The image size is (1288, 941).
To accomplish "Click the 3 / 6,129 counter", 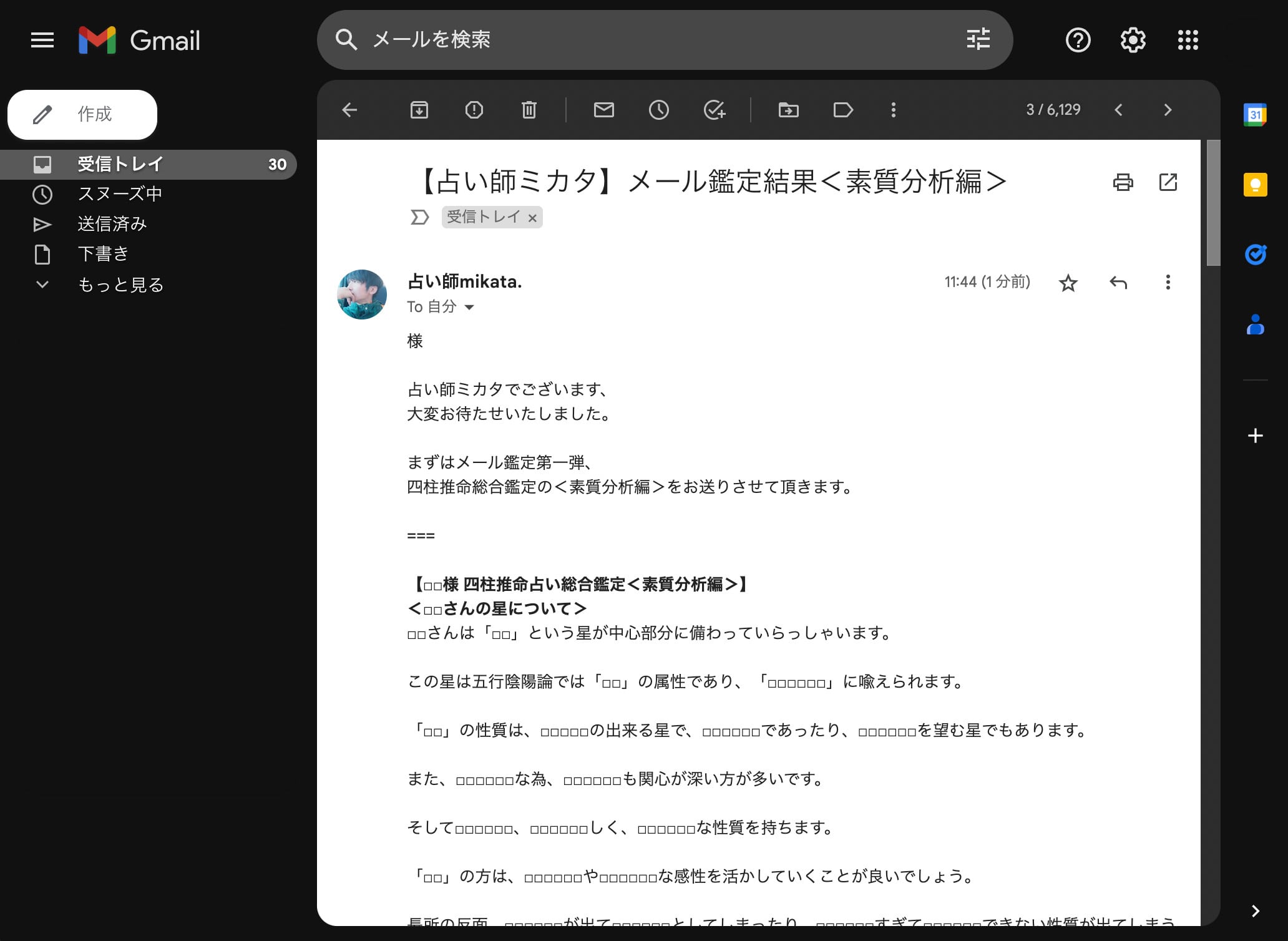I will 1053,110.
